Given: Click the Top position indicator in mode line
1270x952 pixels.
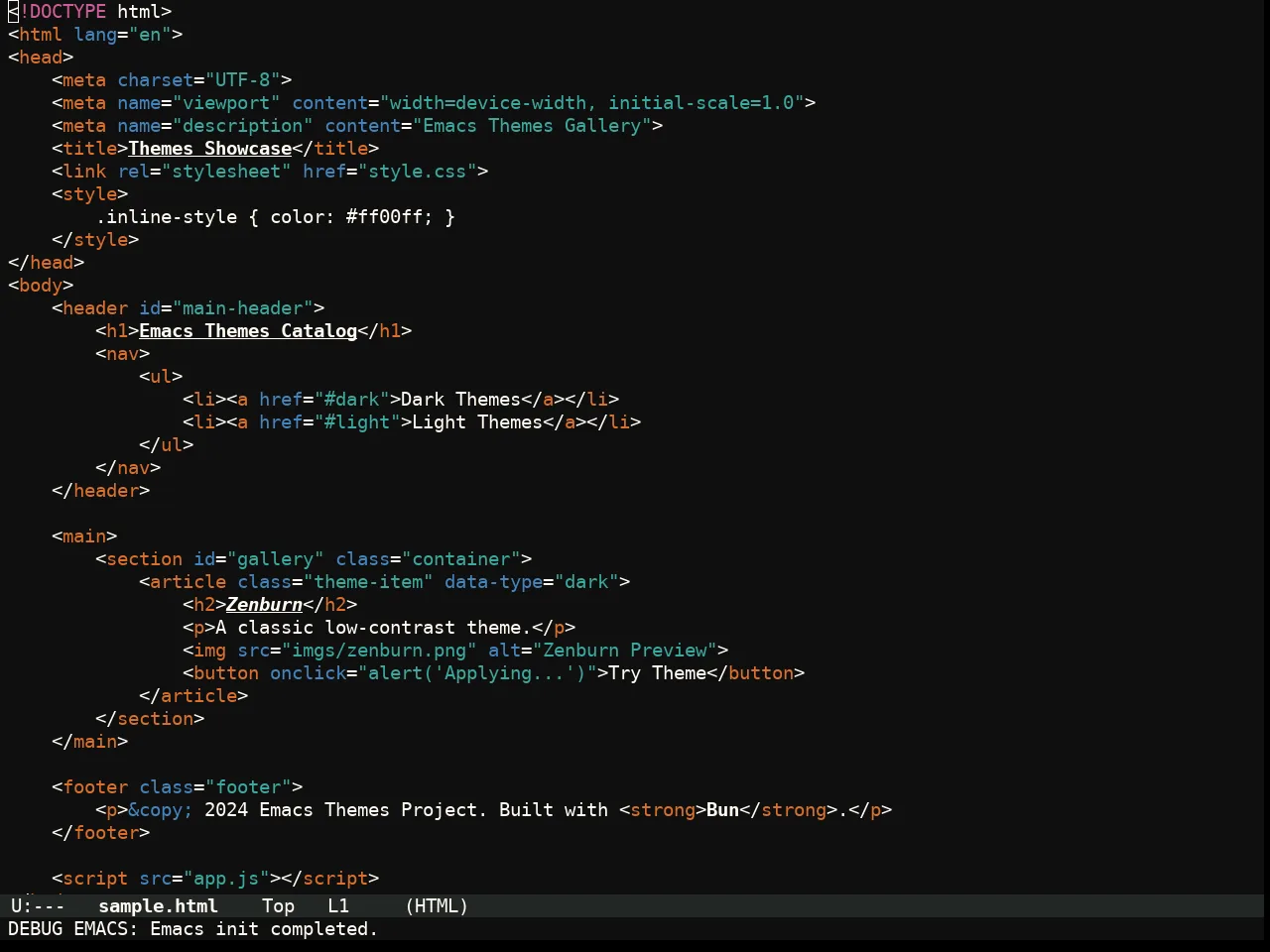Looking at the screenshot, I should [278, 905].
